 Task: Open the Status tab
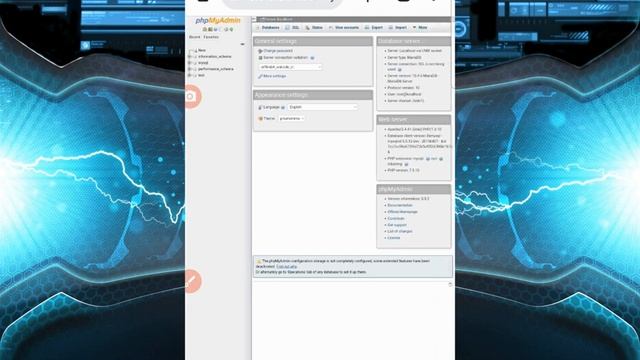pyautogui.click(x=314, y=27)
